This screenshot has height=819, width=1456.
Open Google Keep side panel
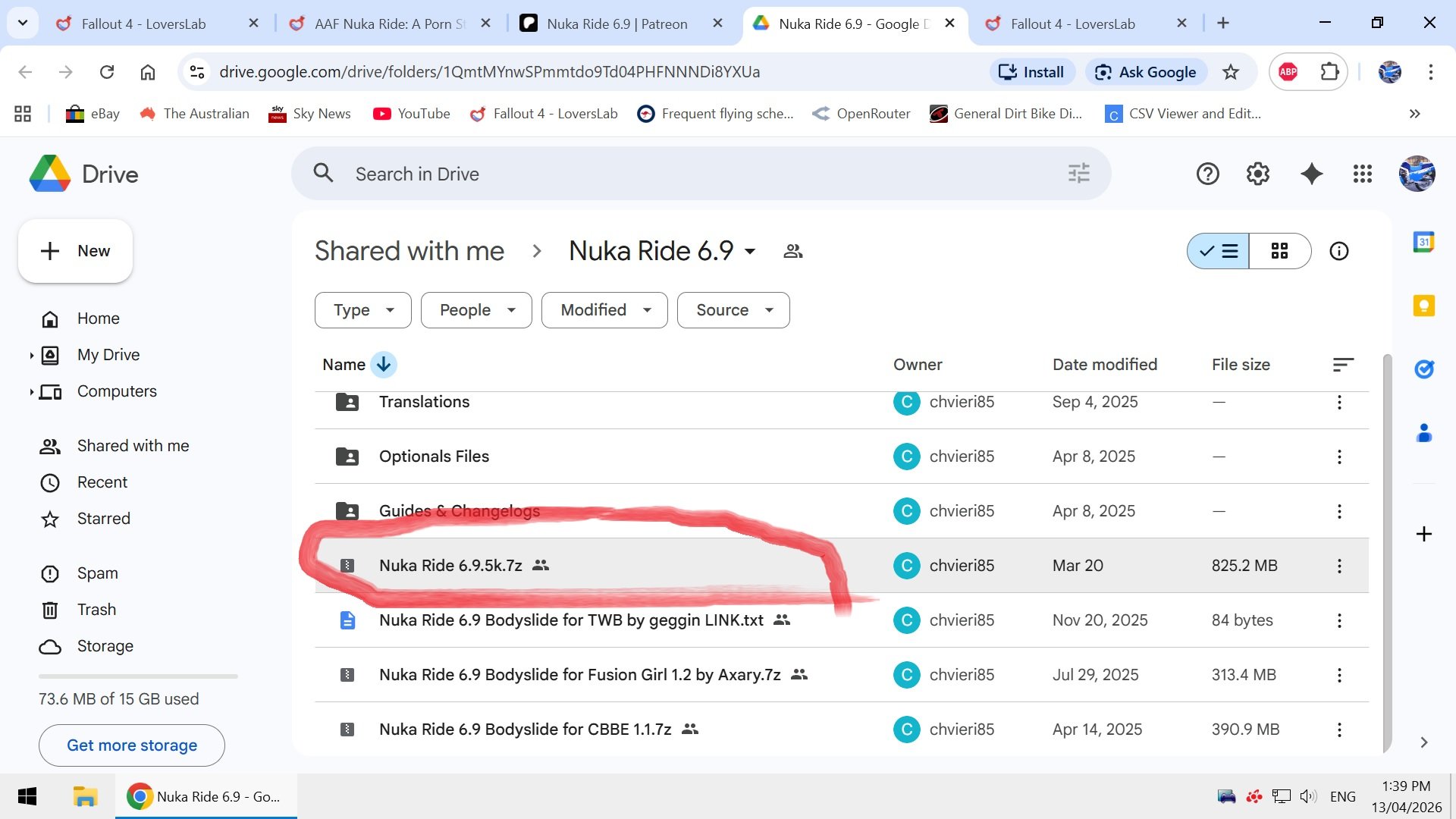point(1423,306)
